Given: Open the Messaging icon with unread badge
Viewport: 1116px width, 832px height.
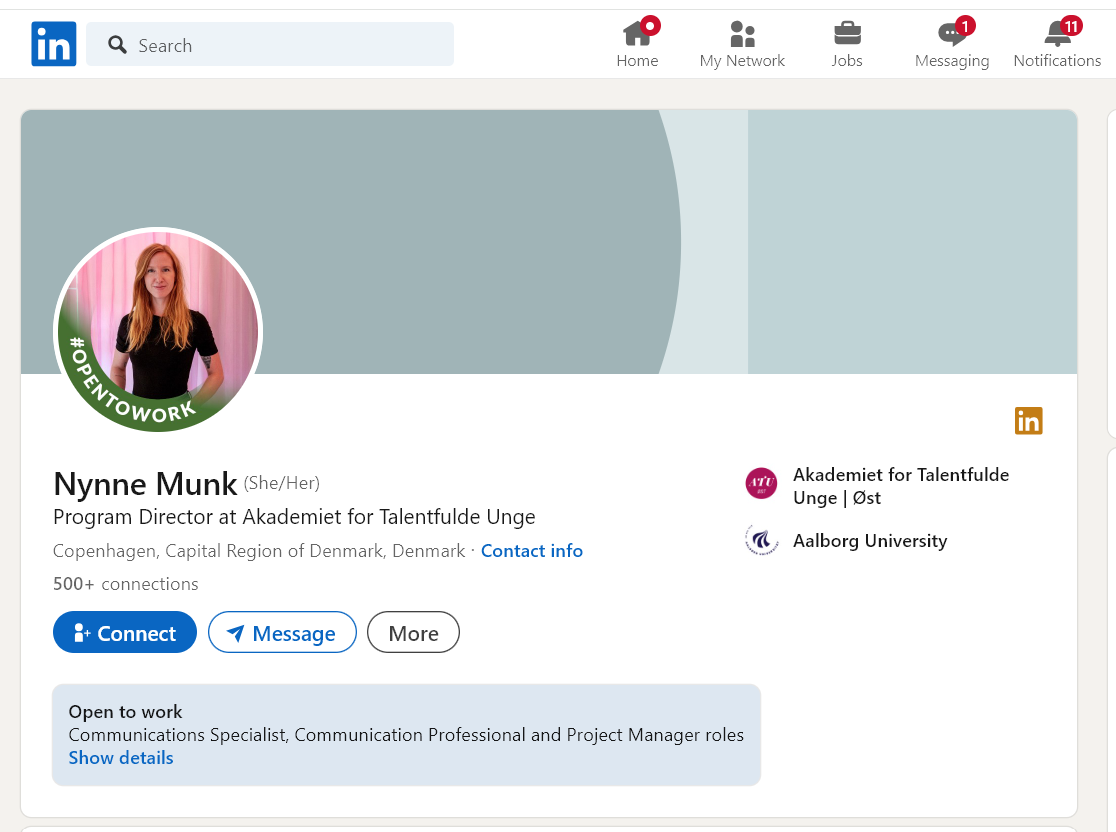Looking at the screenshot, I should point(951,35).
